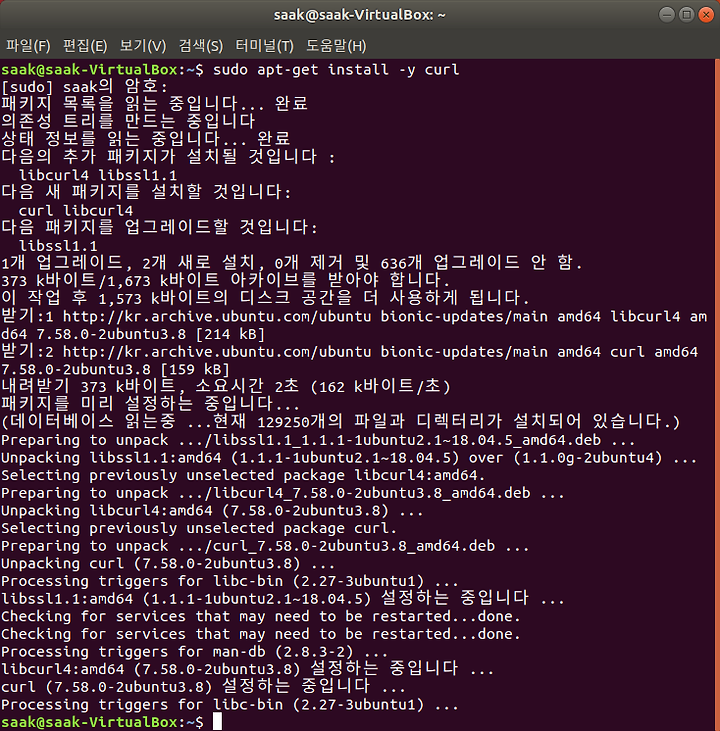Screen dimensions: 720x731
Task: Click the first 'Processing triggers for libc-bin' line
Action: pos(230,581)
